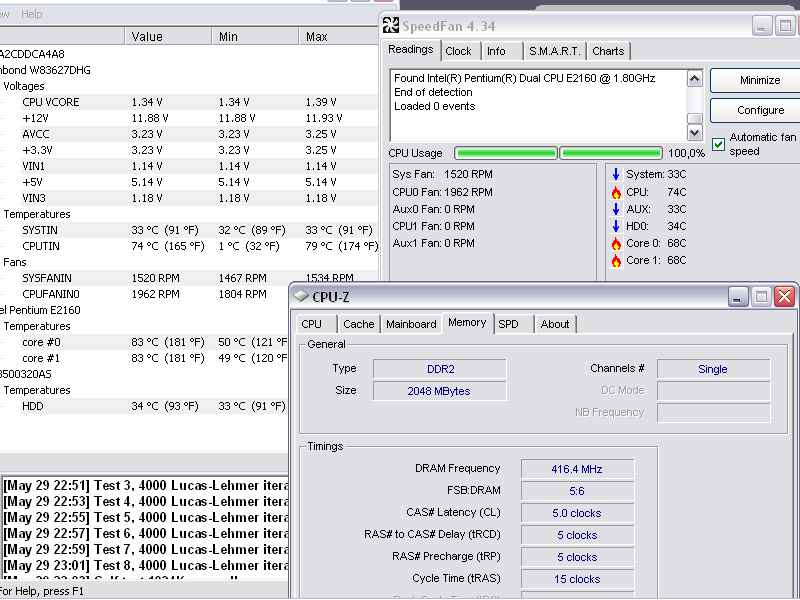
Task: Click the Max column header
Action: pyautogui.click(x=338, y=37)
